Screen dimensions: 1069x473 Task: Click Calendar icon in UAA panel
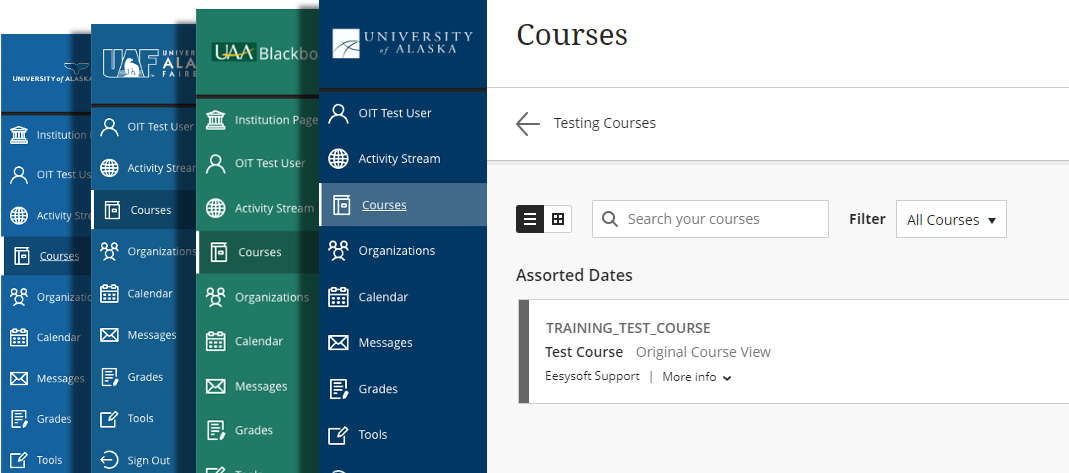point(215,341)
